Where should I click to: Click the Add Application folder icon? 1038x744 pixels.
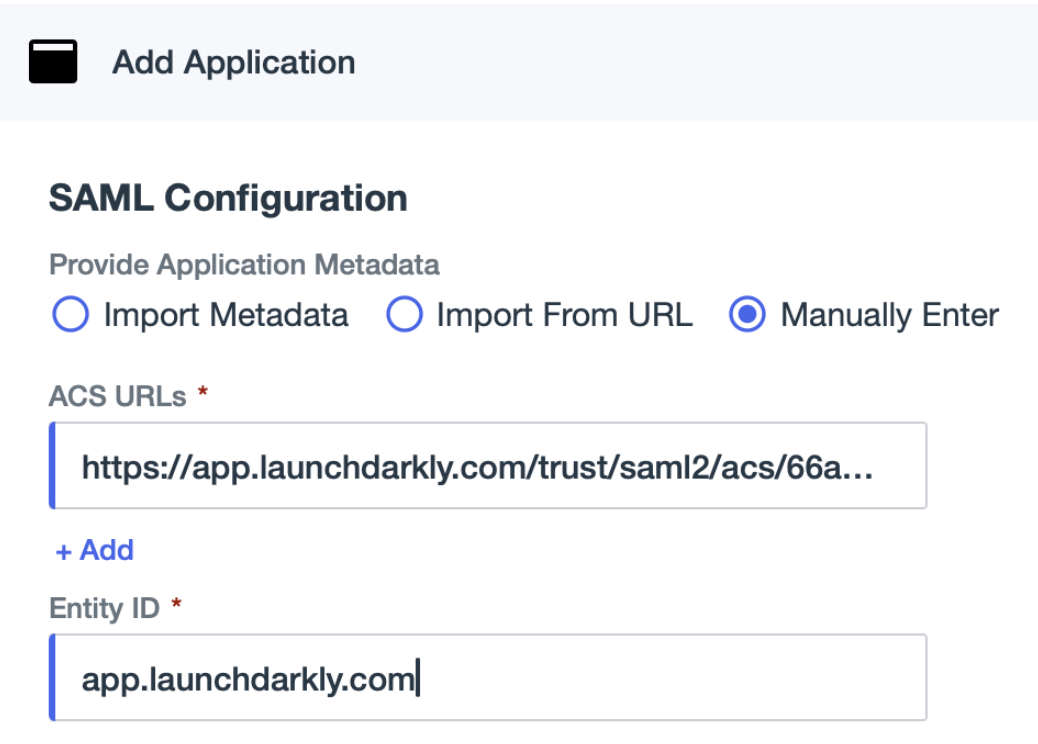[55, 62]
